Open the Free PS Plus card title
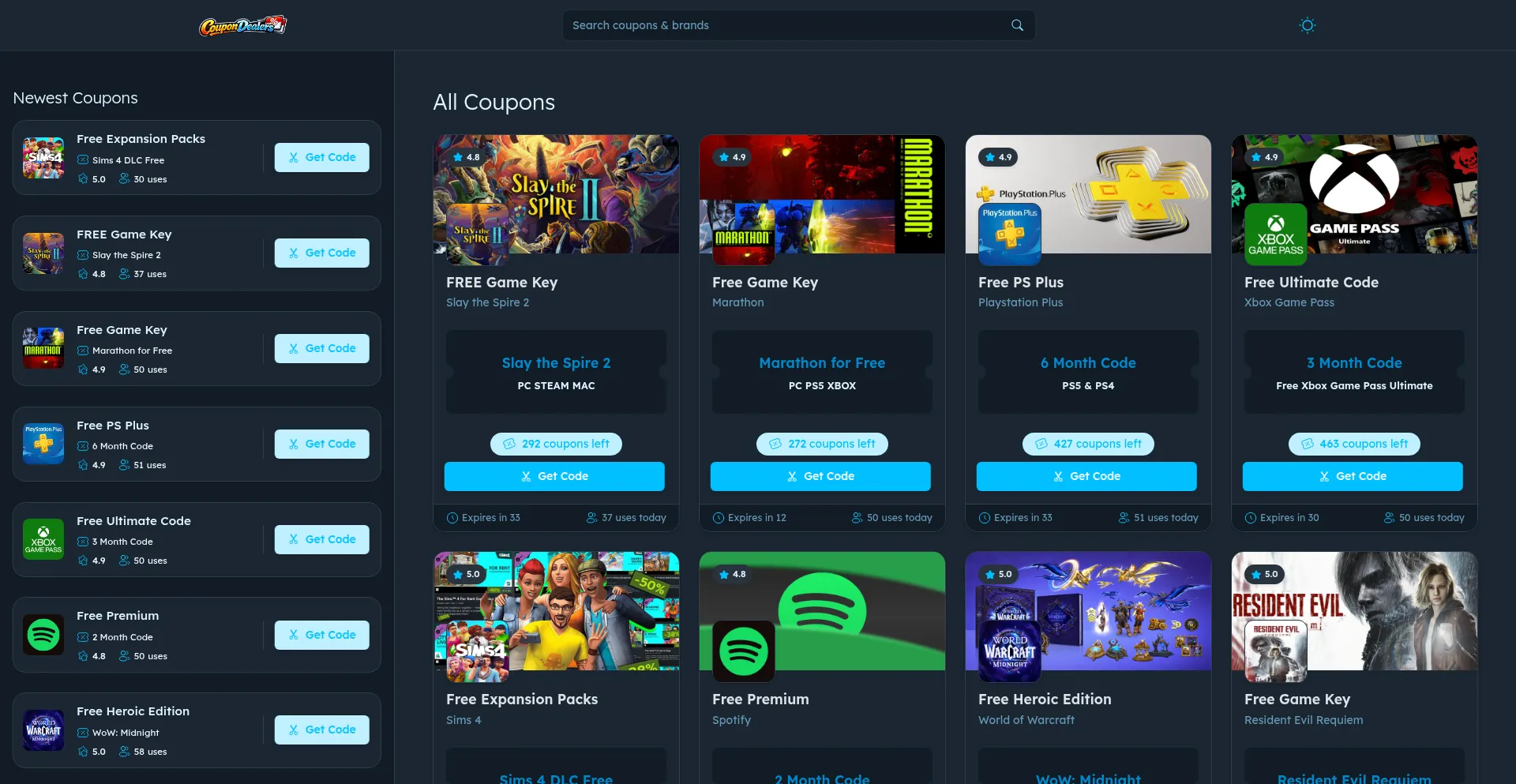 (1021, 283)
